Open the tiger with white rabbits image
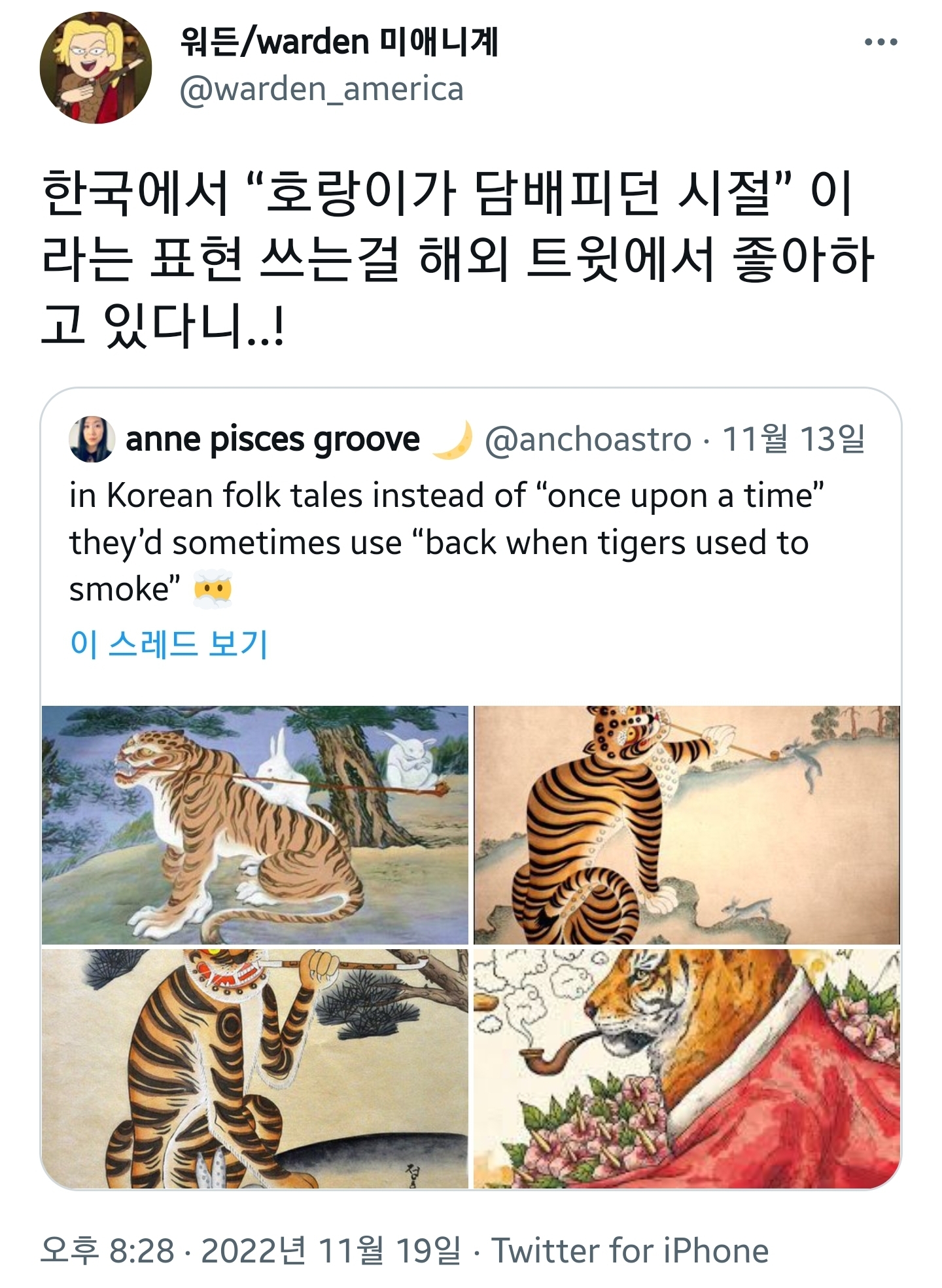942x1288 pixels. point(255,825)
